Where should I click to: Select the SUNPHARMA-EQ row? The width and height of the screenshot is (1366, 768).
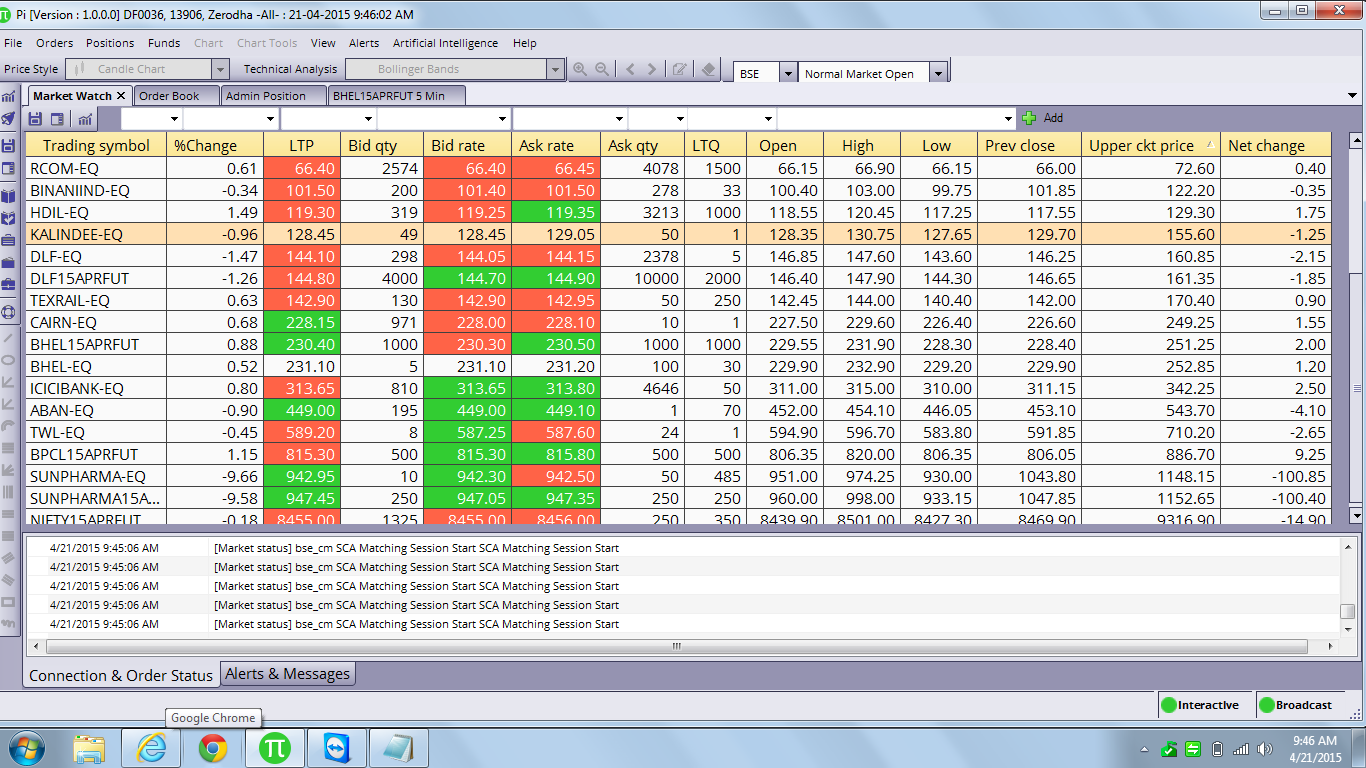(679, 476)
